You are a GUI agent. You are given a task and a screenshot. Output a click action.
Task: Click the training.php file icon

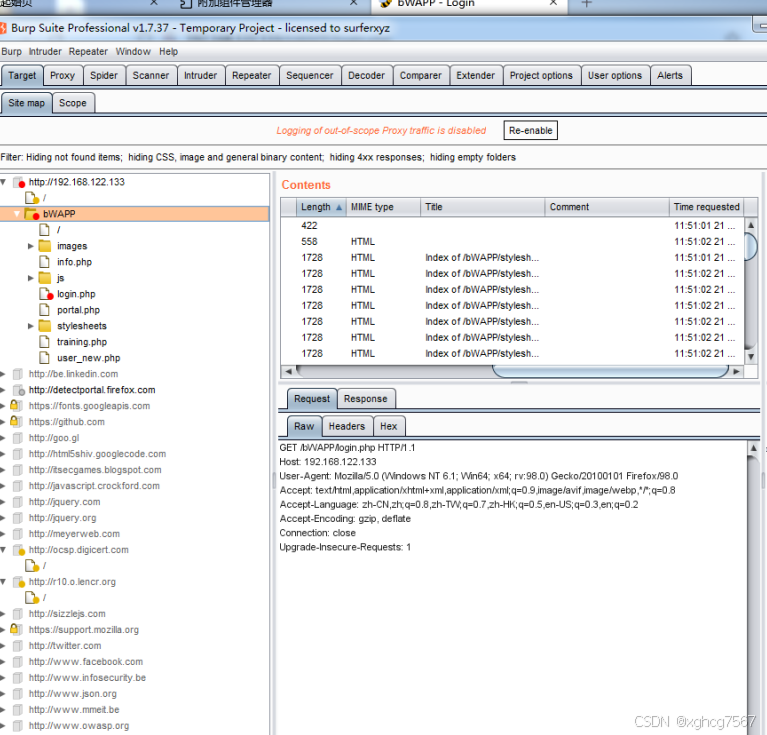click(45, 342)
